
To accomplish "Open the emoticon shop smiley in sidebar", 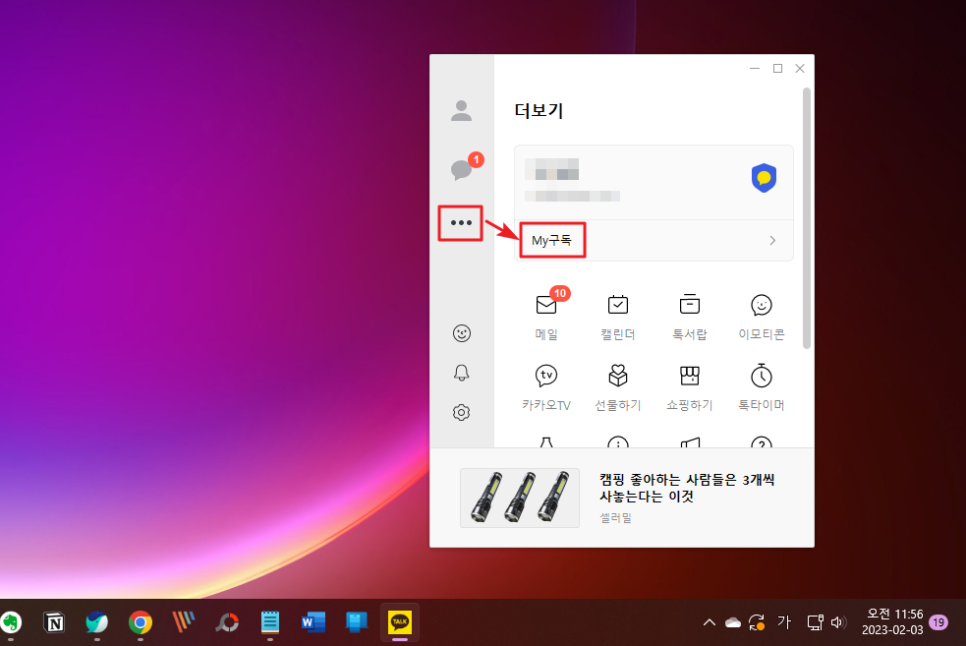I will click(x=461, y=333).
